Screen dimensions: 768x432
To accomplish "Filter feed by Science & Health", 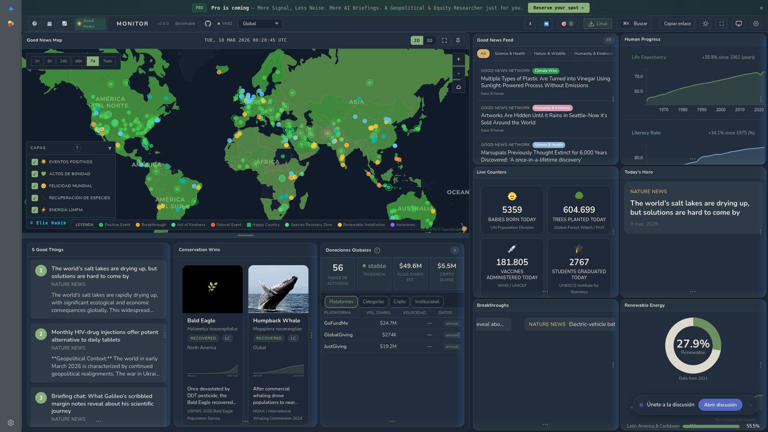I will pos(509,53).
